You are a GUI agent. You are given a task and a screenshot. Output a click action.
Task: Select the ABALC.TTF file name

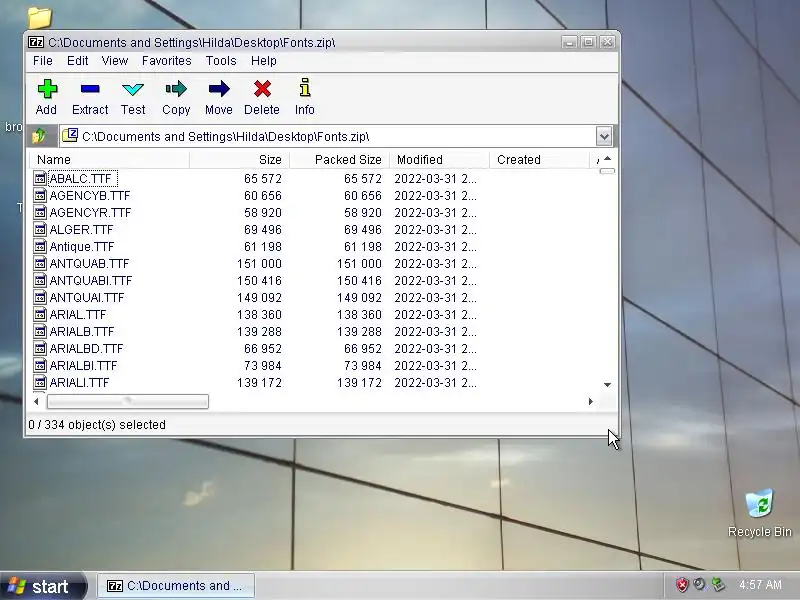point(80,179)
